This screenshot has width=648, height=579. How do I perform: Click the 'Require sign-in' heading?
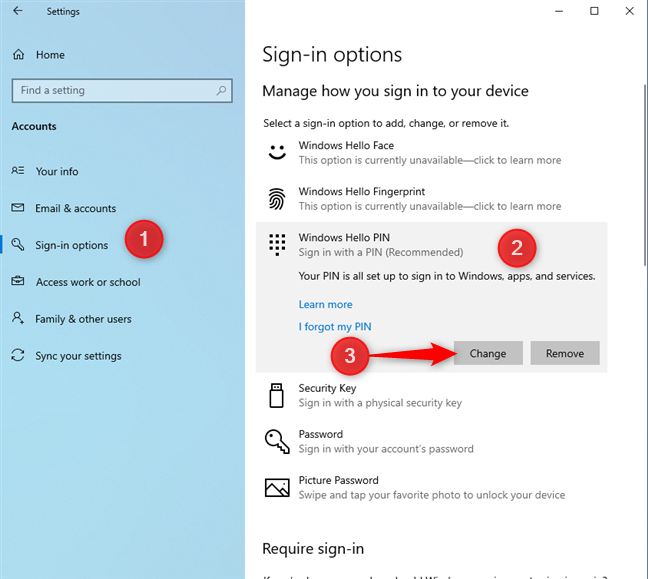(x=313, y=548)
